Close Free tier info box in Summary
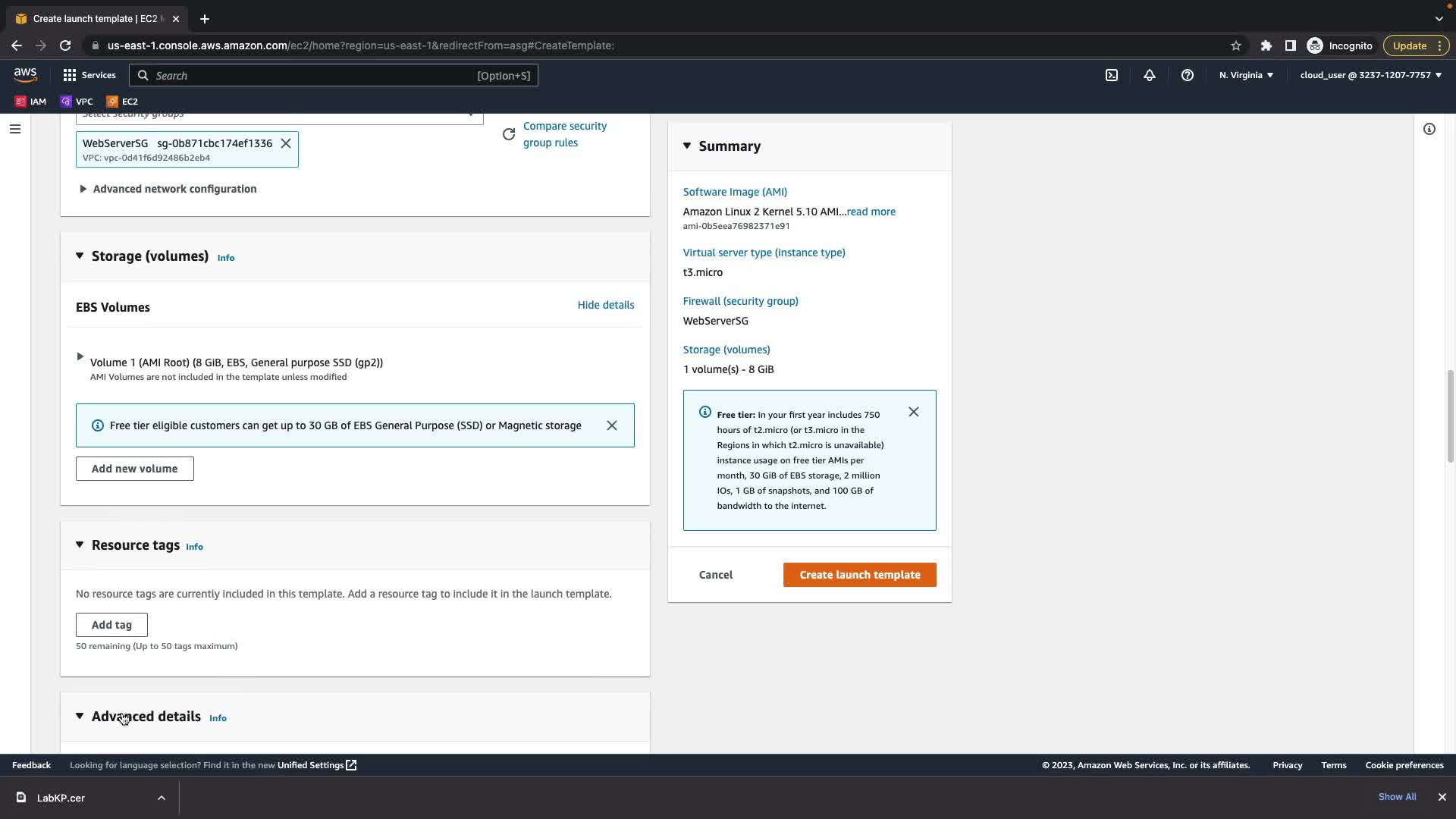 [914, 412]
